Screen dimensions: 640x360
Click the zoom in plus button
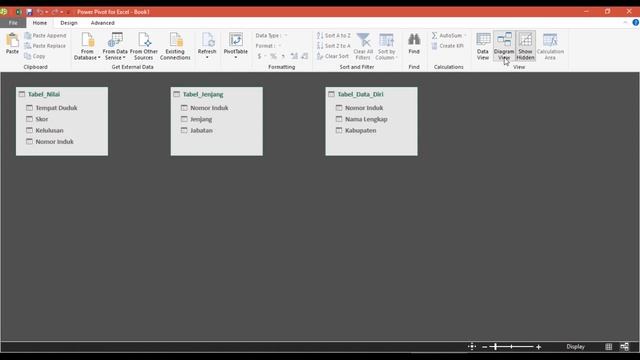pyautogui.click(x=539, y=347)
